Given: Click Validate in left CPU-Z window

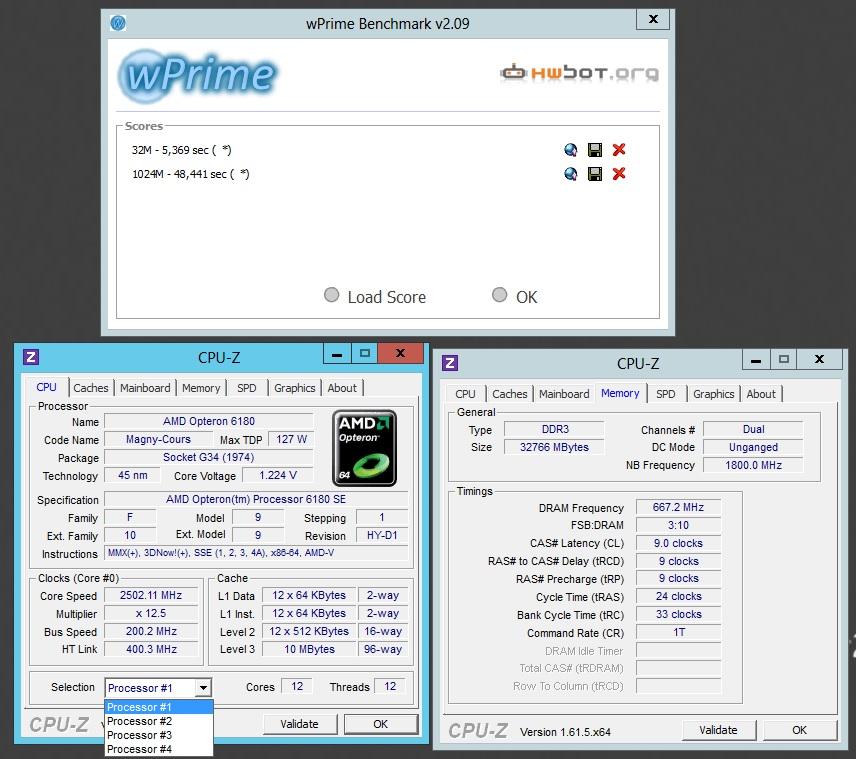Looking at the screenshot, I should (x=300, y=724).
